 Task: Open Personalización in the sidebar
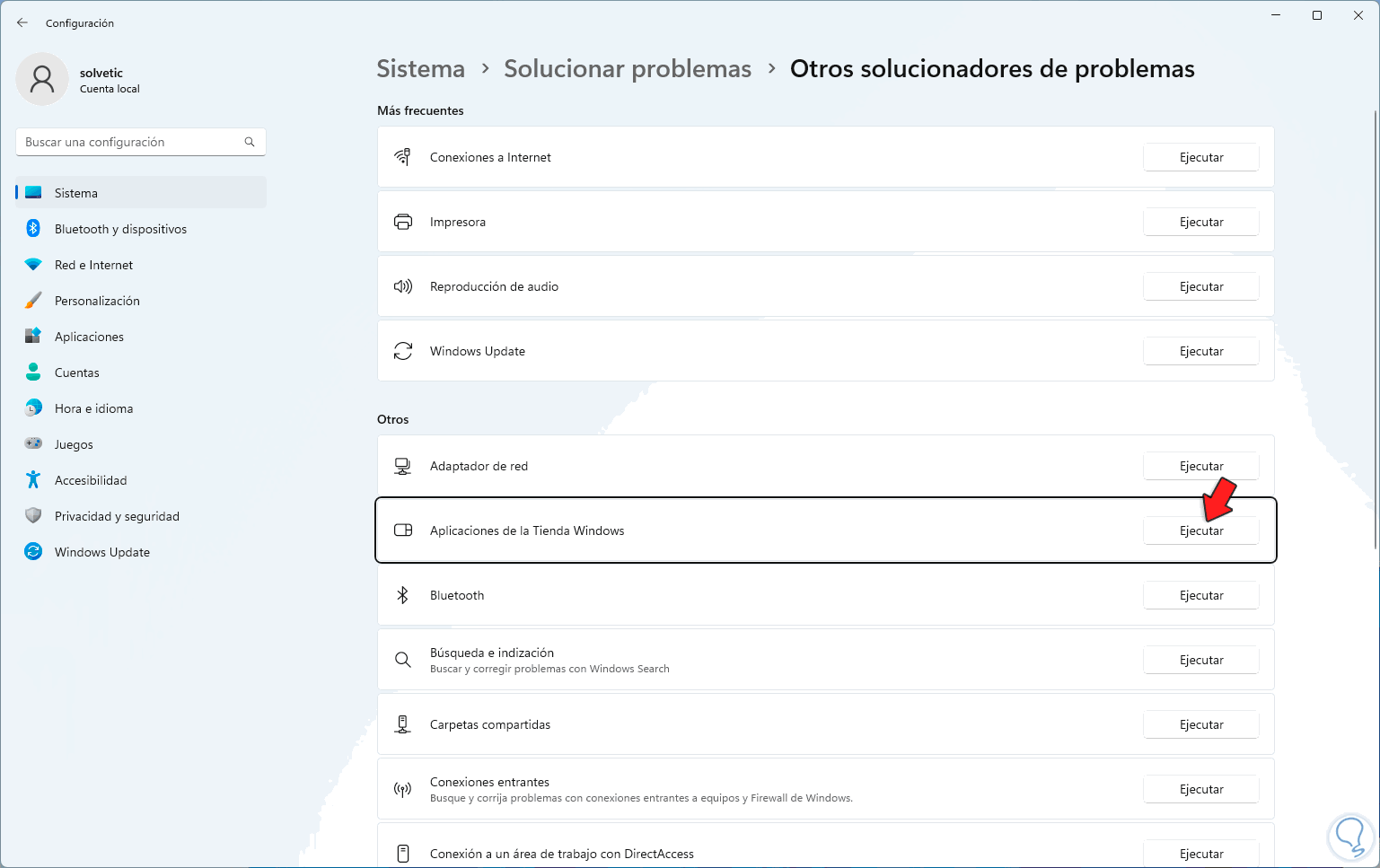coord(97,301)
